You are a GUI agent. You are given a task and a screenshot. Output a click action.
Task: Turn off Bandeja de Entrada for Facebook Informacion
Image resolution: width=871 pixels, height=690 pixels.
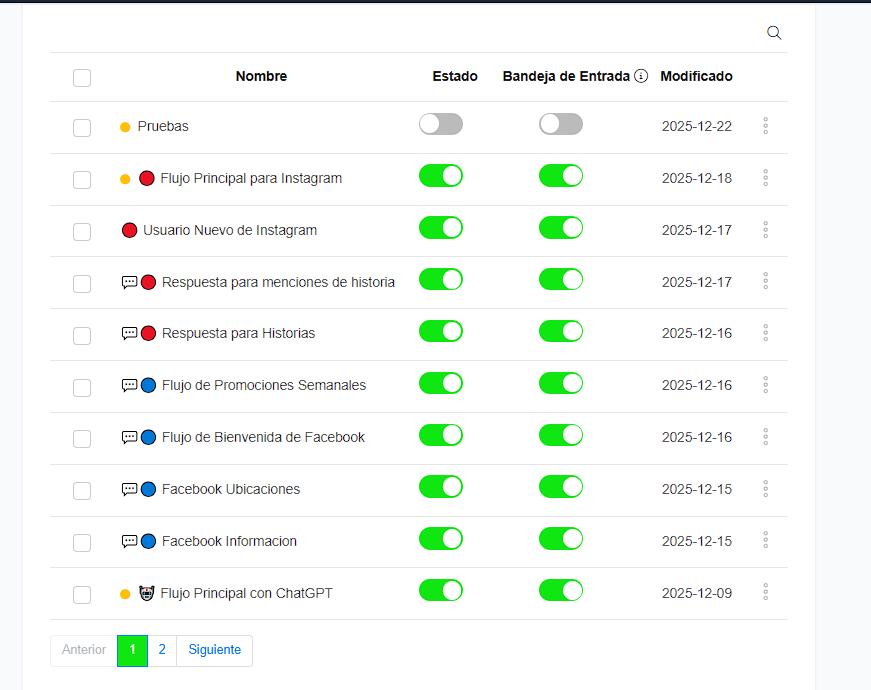[560, 539]
